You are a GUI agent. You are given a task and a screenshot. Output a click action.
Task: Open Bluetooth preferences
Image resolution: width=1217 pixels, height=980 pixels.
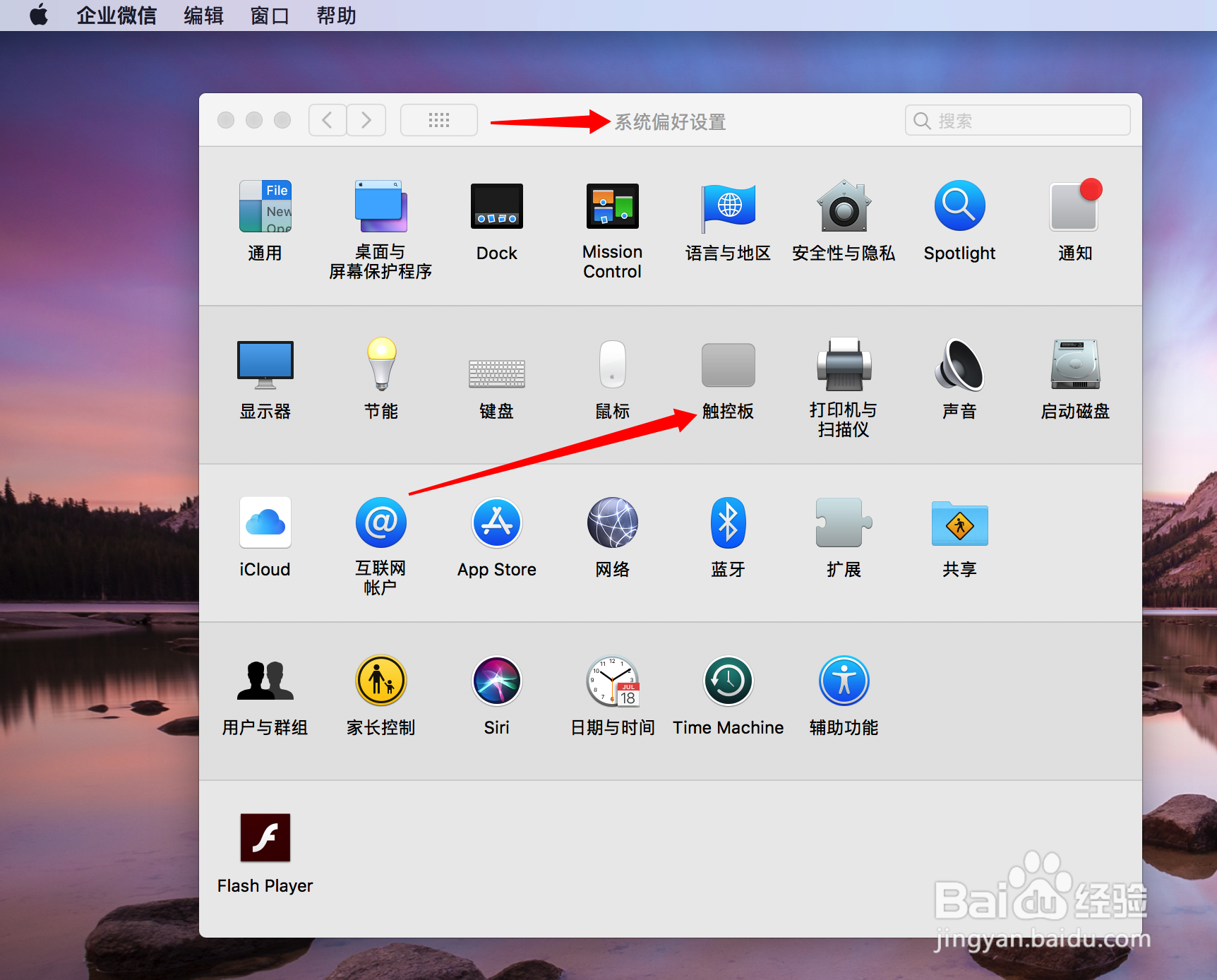[x=728, y=522]
